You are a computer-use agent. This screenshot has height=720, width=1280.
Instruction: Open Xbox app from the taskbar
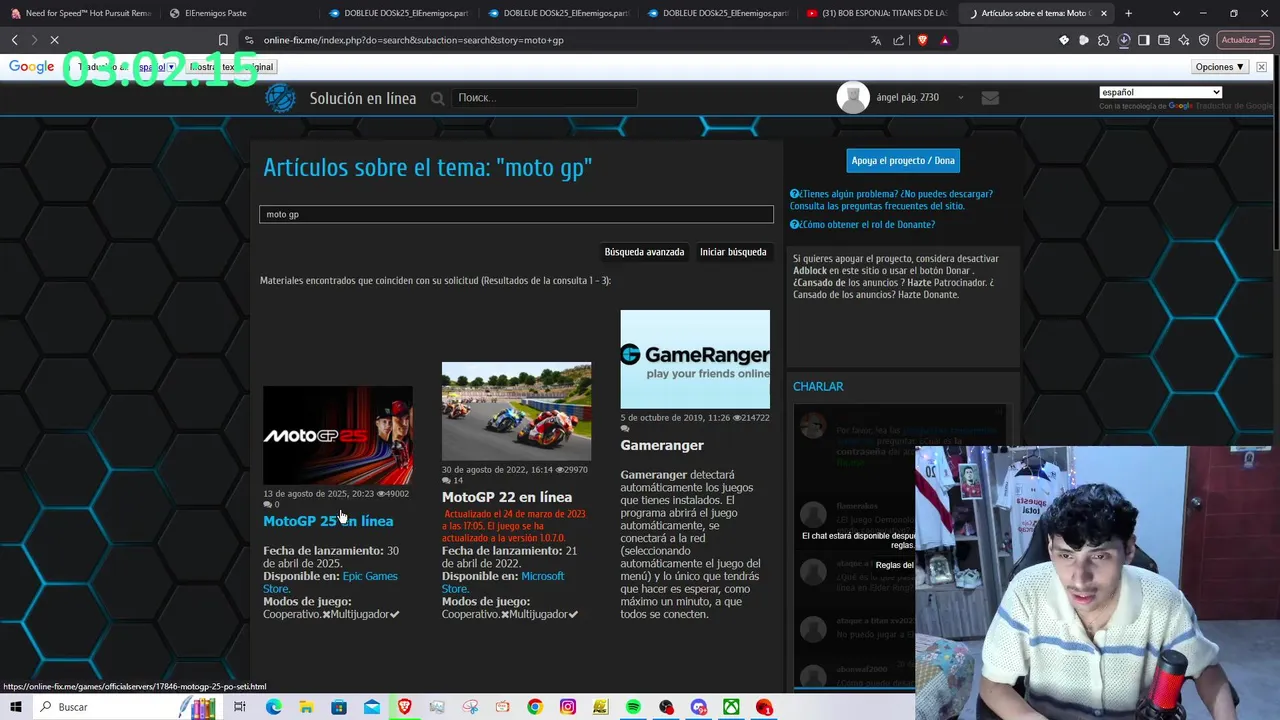pyautogui.click(x=732, y=707)
